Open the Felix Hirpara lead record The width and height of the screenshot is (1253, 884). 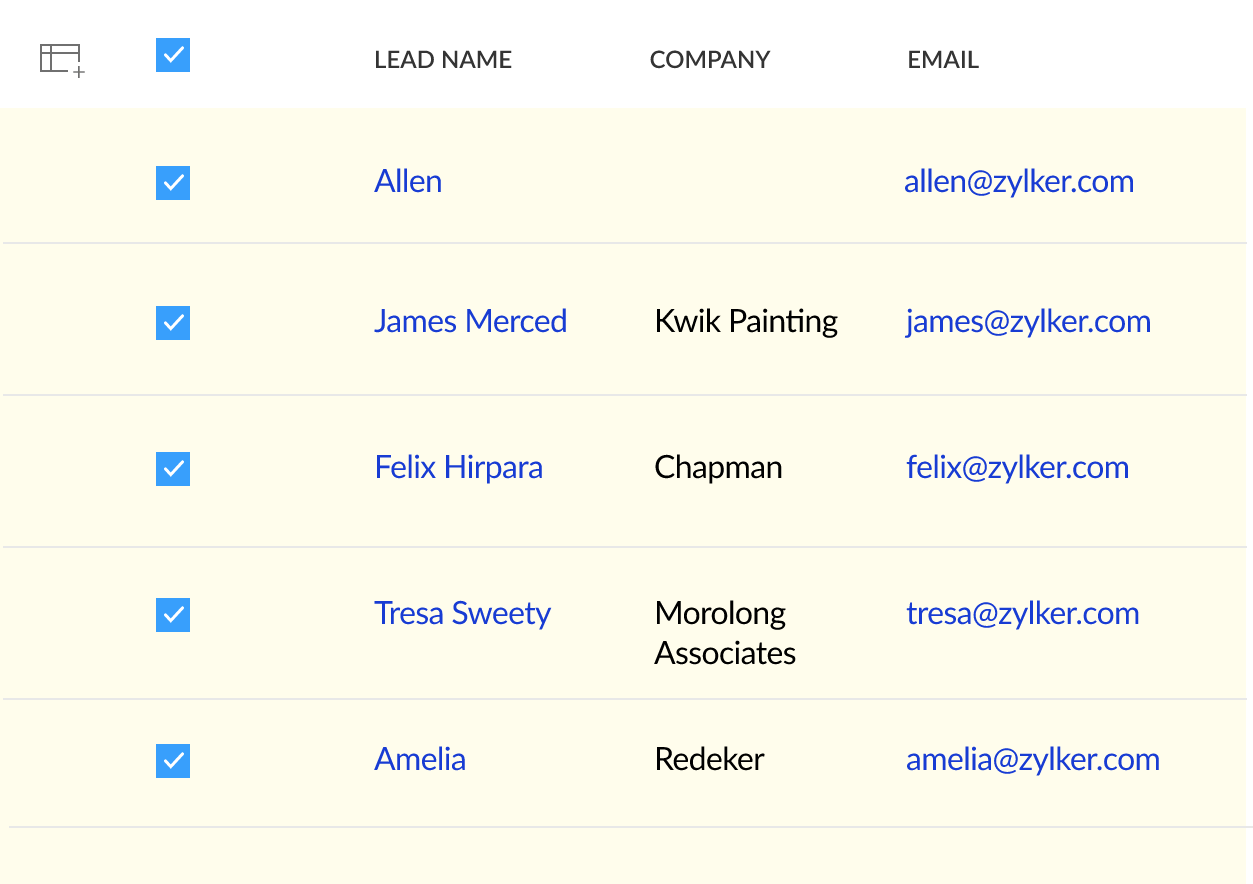(458, 468)
